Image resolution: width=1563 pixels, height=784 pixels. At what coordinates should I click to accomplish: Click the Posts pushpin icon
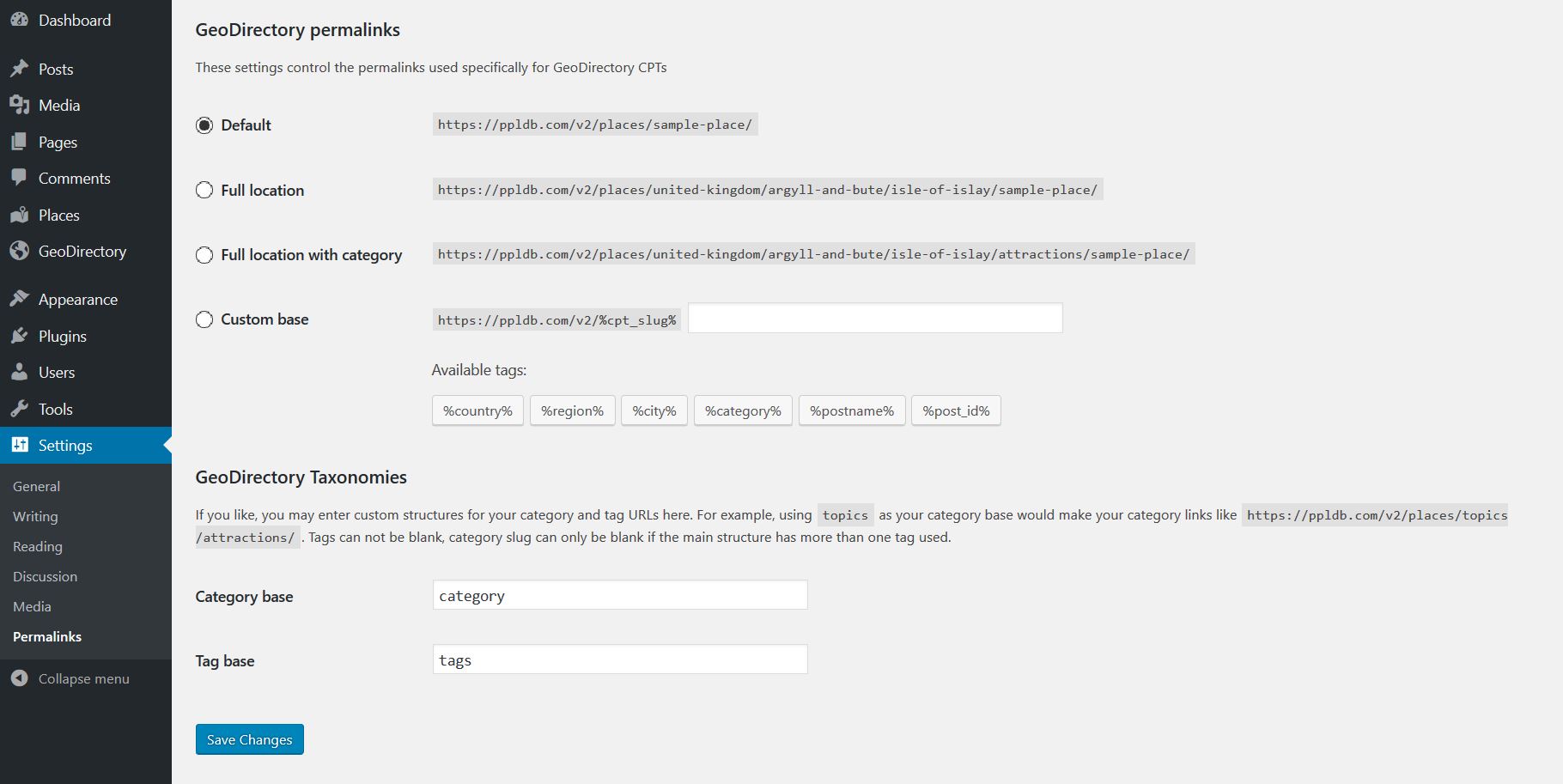tap(19, 69)
